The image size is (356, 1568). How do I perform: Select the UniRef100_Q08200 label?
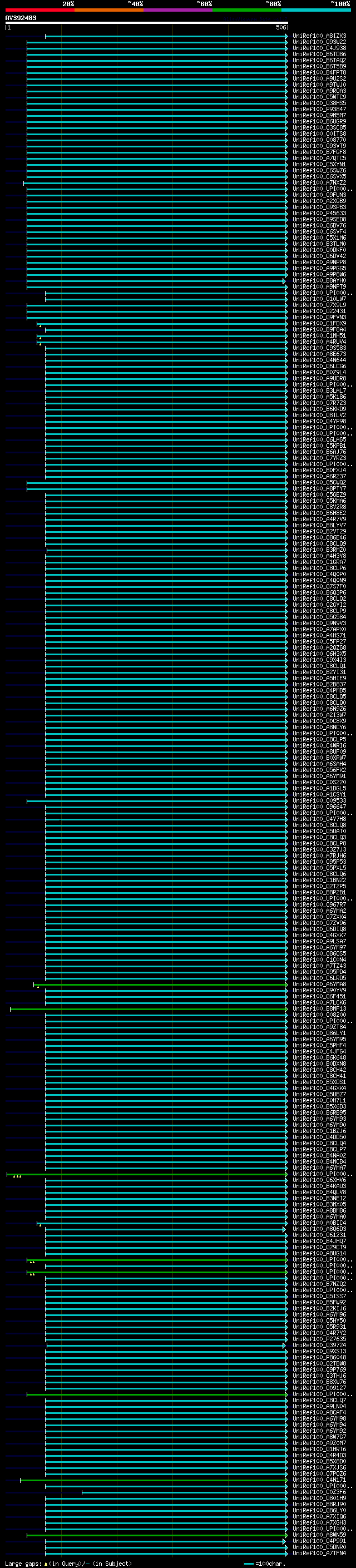[319, 1015]
